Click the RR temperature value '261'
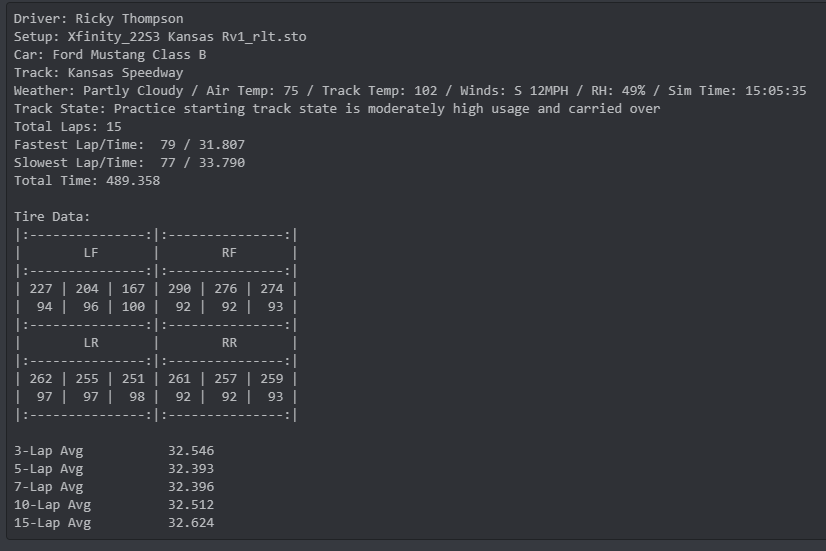Image resolution: width=826 pixels, height=551 pixels. pyautogui.click(x=179, y=379)
